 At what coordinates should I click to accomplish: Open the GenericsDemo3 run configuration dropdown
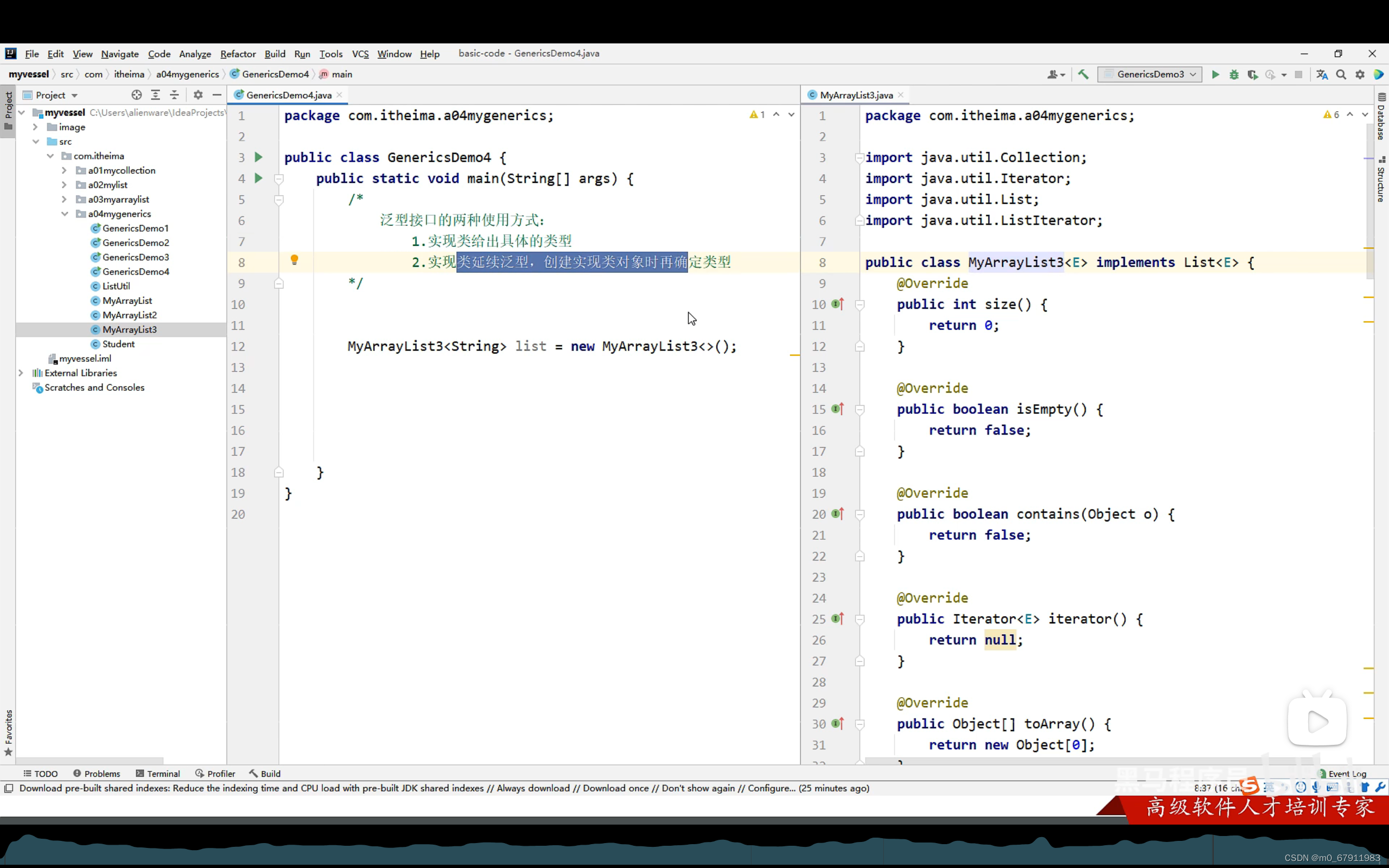coord(1150,75)
